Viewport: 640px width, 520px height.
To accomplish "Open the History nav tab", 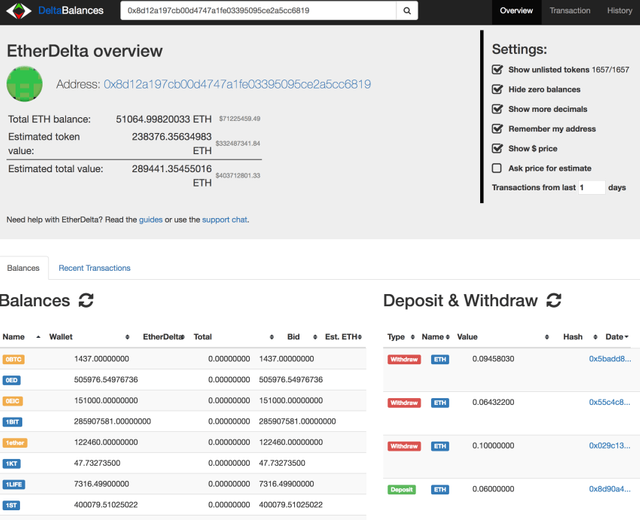I will [620, 11].
